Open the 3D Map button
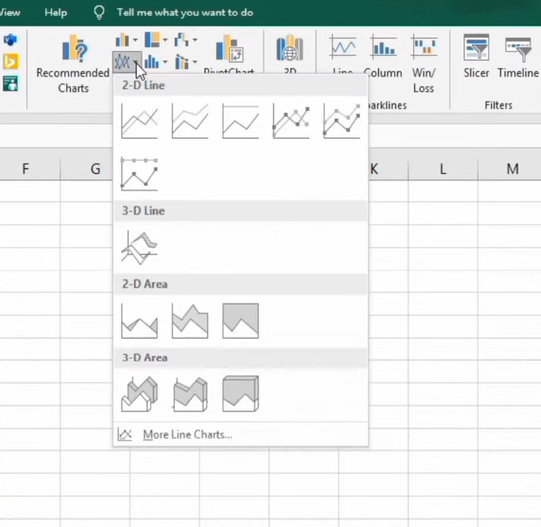The image size is (541, 527). [290, 53]
